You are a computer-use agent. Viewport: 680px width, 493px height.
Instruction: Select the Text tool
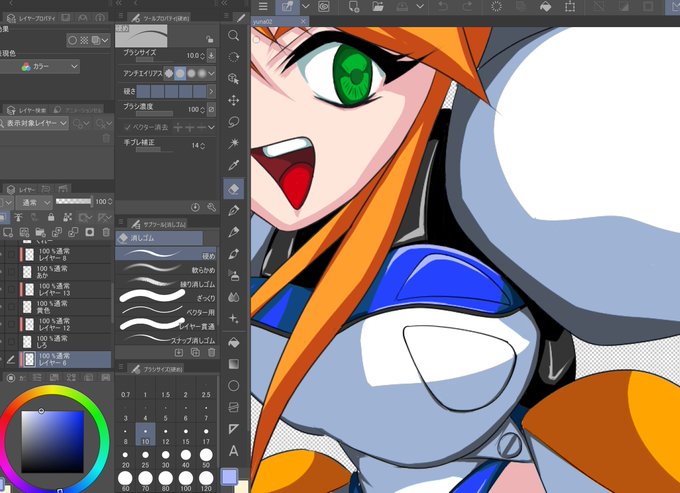click(233, 451)
